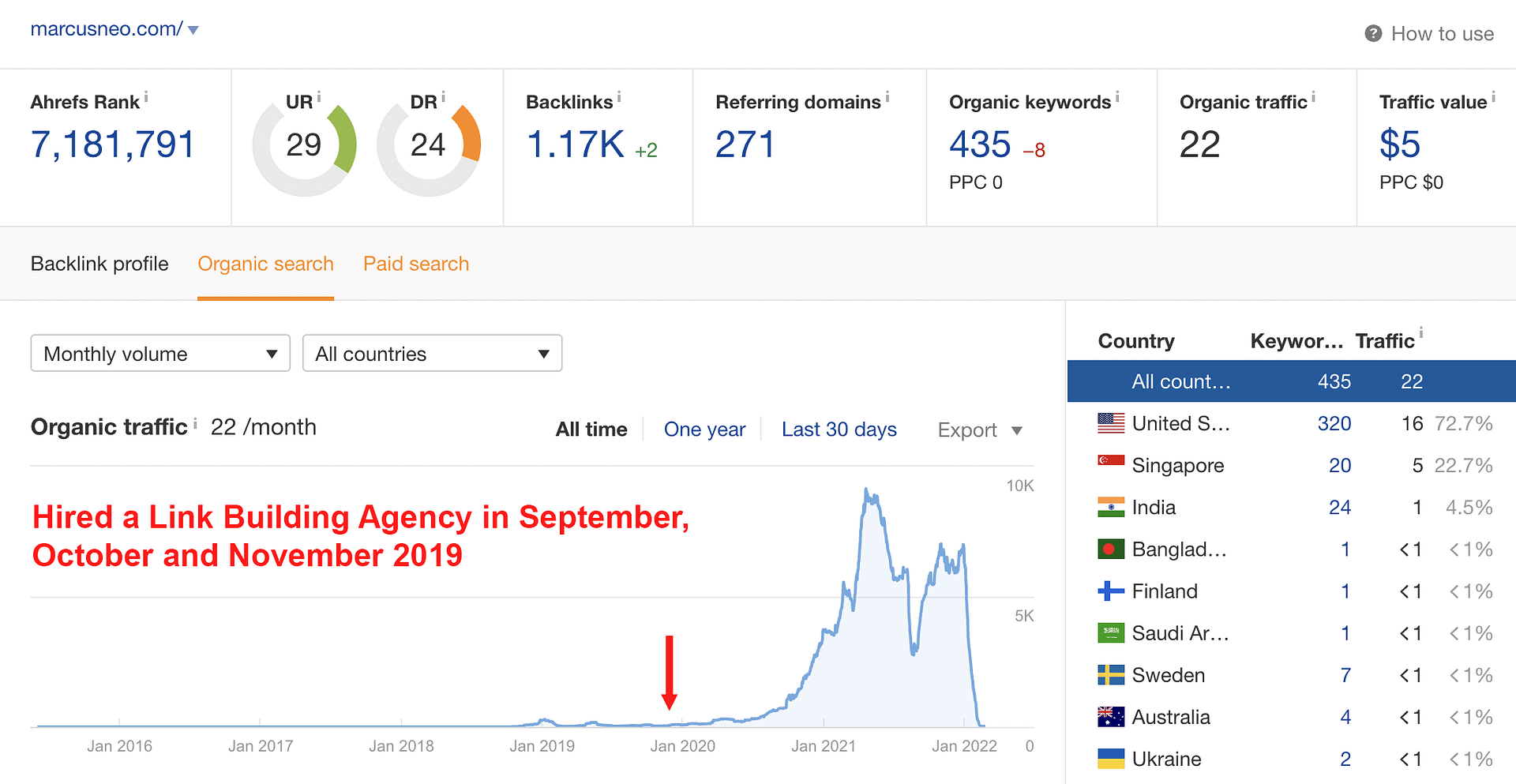
Task: Click the info icon beside Backlinks
Action: (x=619, y=97)
